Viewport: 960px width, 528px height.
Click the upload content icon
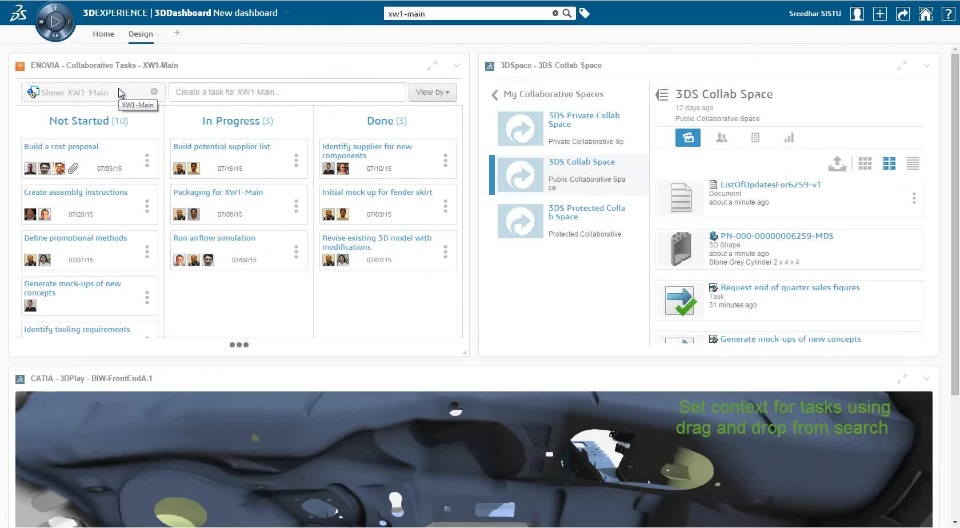click(837, 164)
